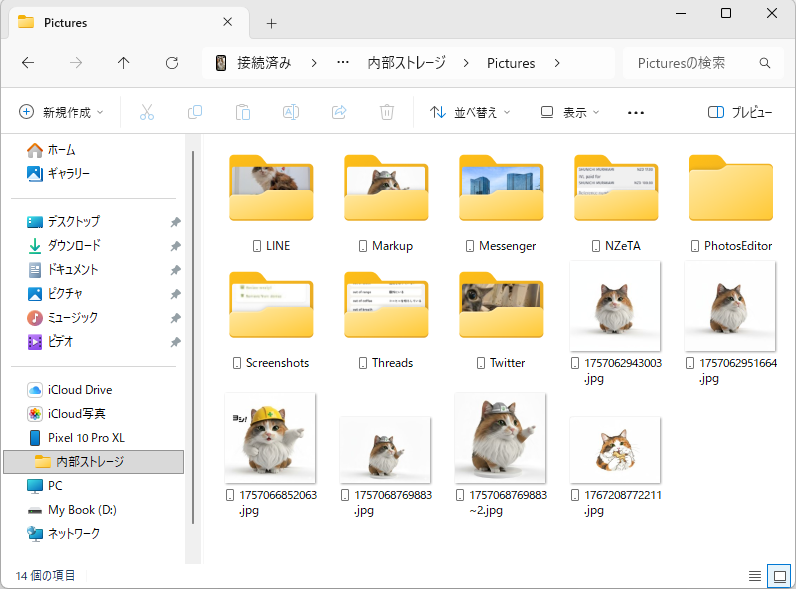Focus the Picturesの検索 search box
This screenshot has height=589, width=796.
703,63
